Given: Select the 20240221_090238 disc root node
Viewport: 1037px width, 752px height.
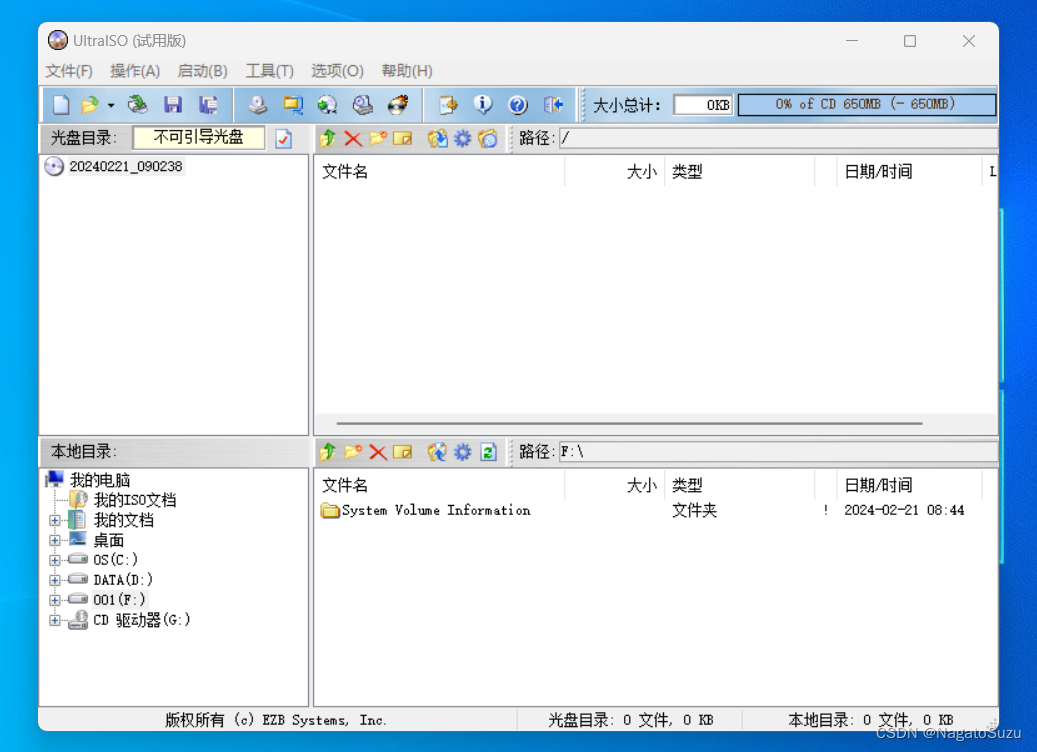Looking at the screenshot, I should click(126, 167).
